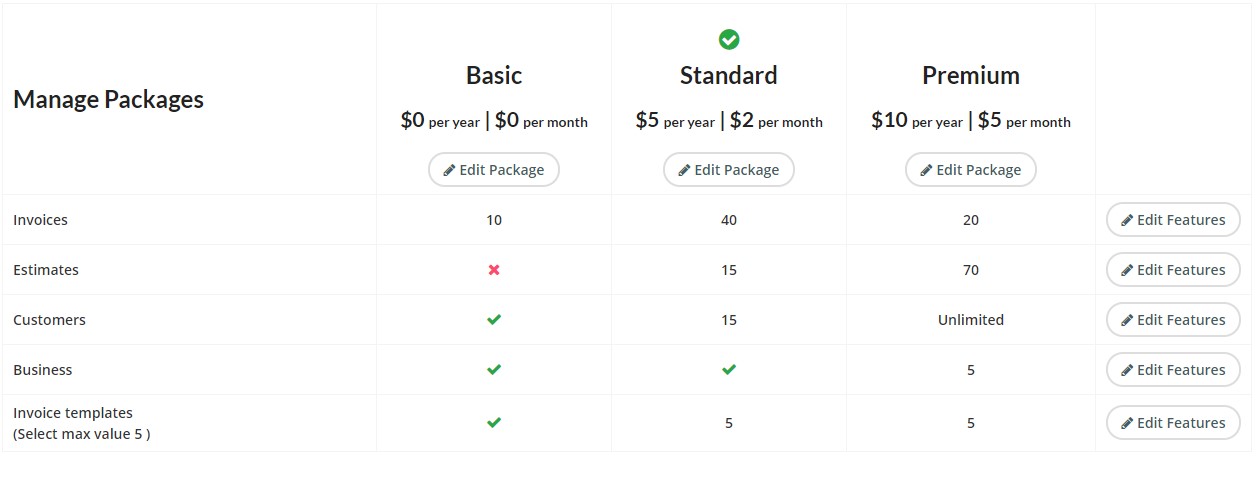Click Standard Invoices value 40
The height and width of the screenshot is (498, 1258).
(729, 220)
